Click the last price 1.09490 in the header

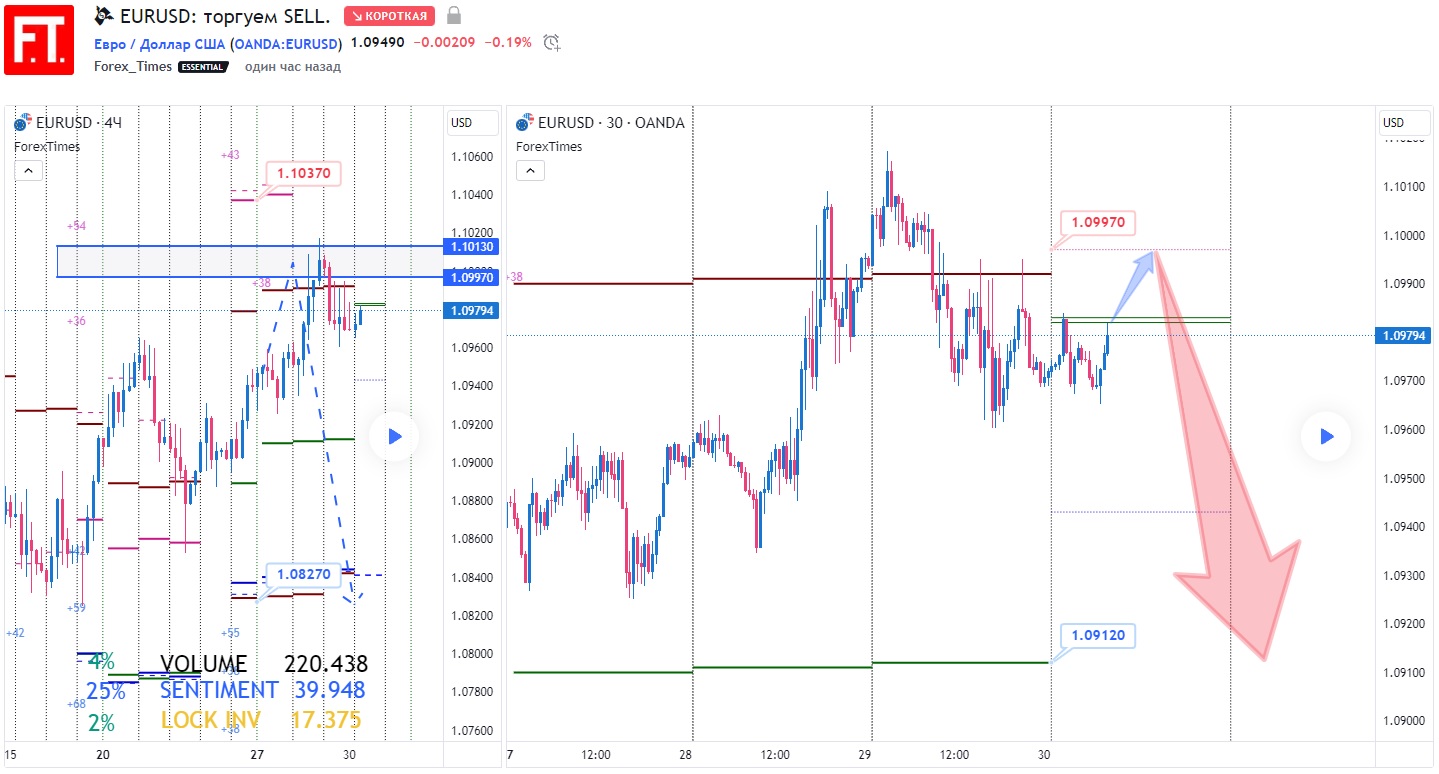point(378,43)
